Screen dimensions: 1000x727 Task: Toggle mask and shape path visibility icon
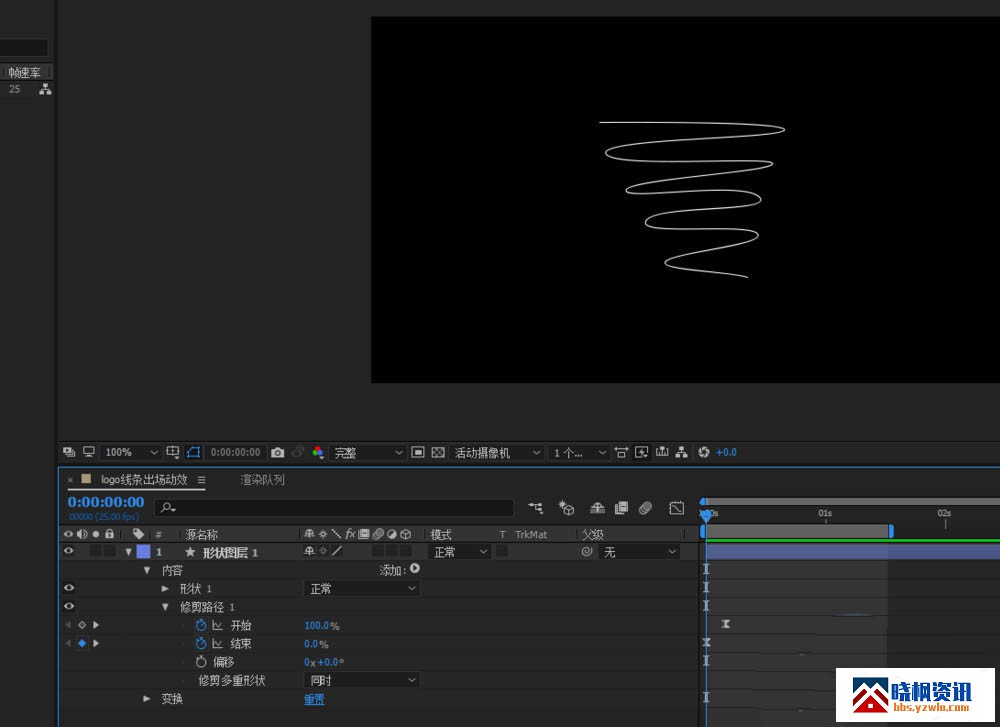click(194, 452)
